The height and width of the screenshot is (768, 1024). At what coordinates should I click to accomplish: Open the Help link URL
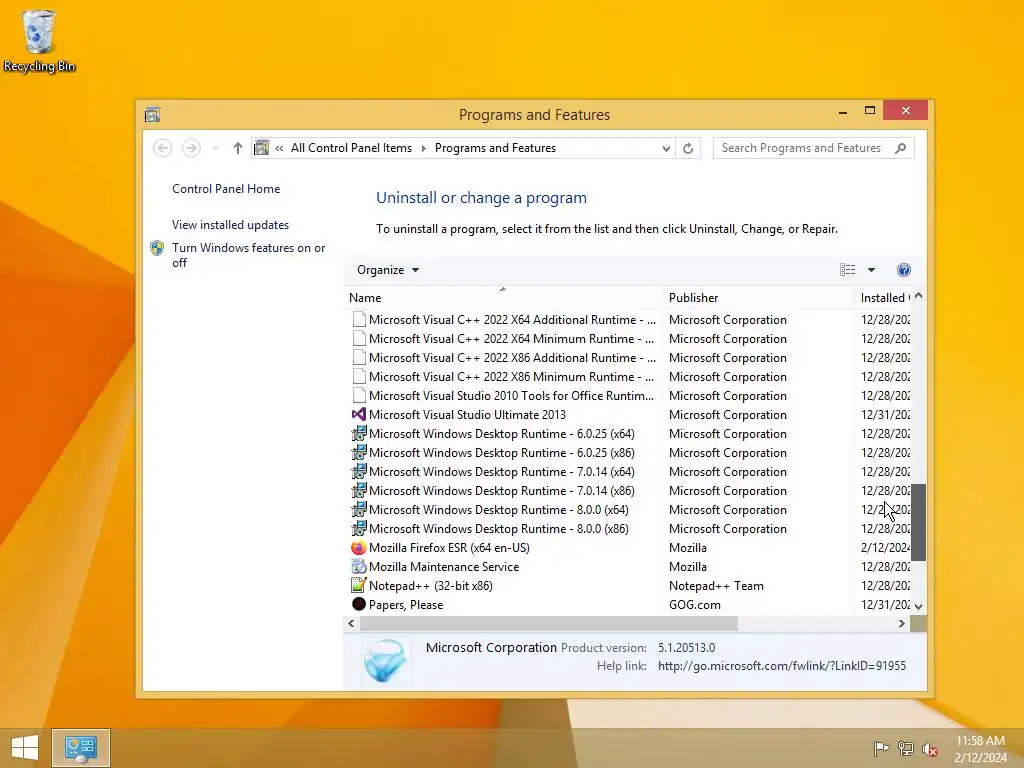pos(782,665)
